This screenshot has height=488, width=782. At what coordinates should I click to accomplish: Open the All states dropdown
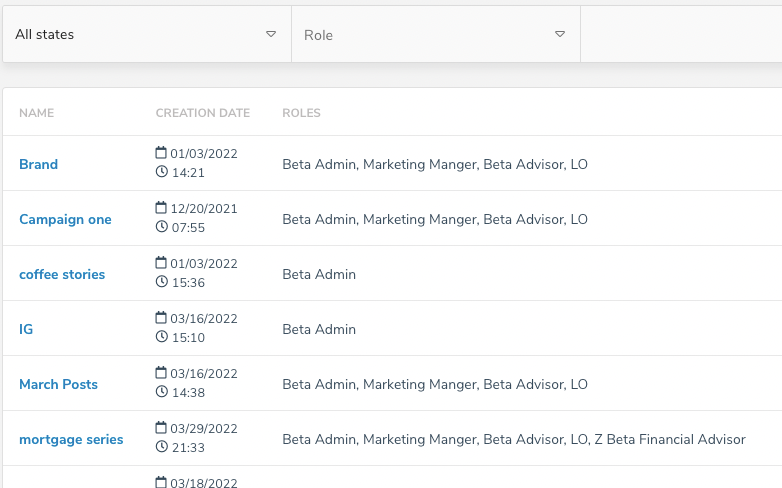[147, 34]
